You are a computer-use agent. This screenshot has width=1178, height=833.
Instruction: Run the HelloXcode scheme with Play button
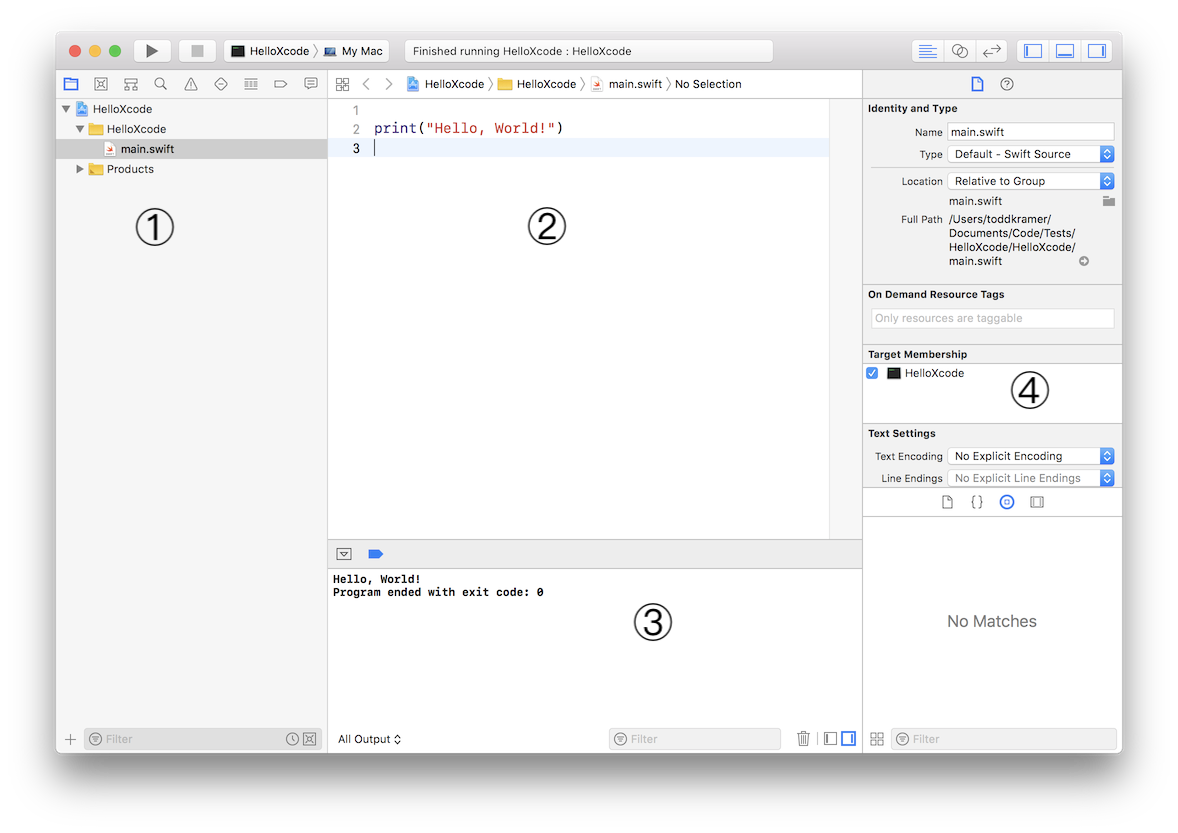pos(152,51)
